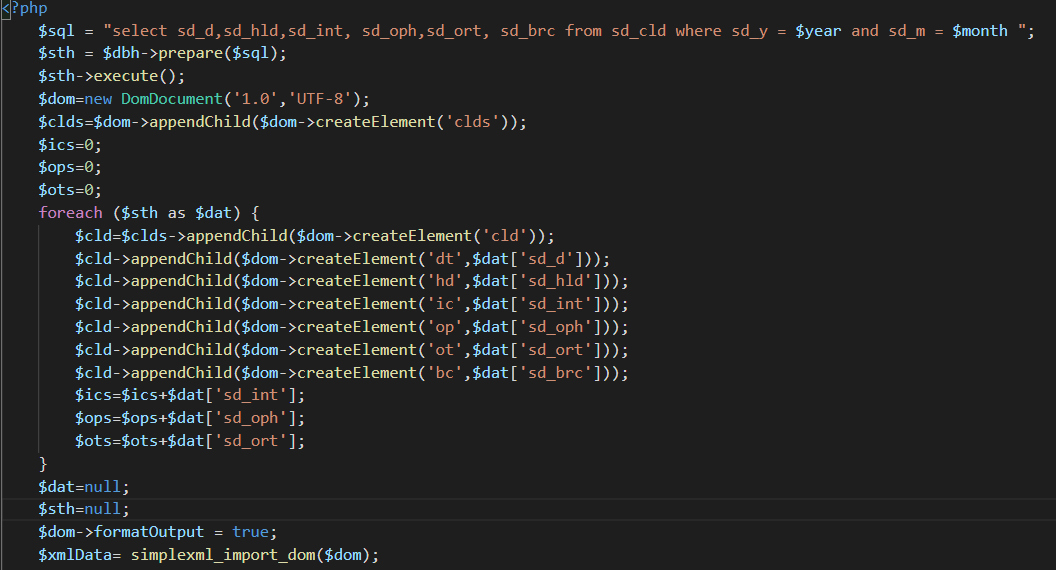Click the 'ic' element name string

pos(445,304)
